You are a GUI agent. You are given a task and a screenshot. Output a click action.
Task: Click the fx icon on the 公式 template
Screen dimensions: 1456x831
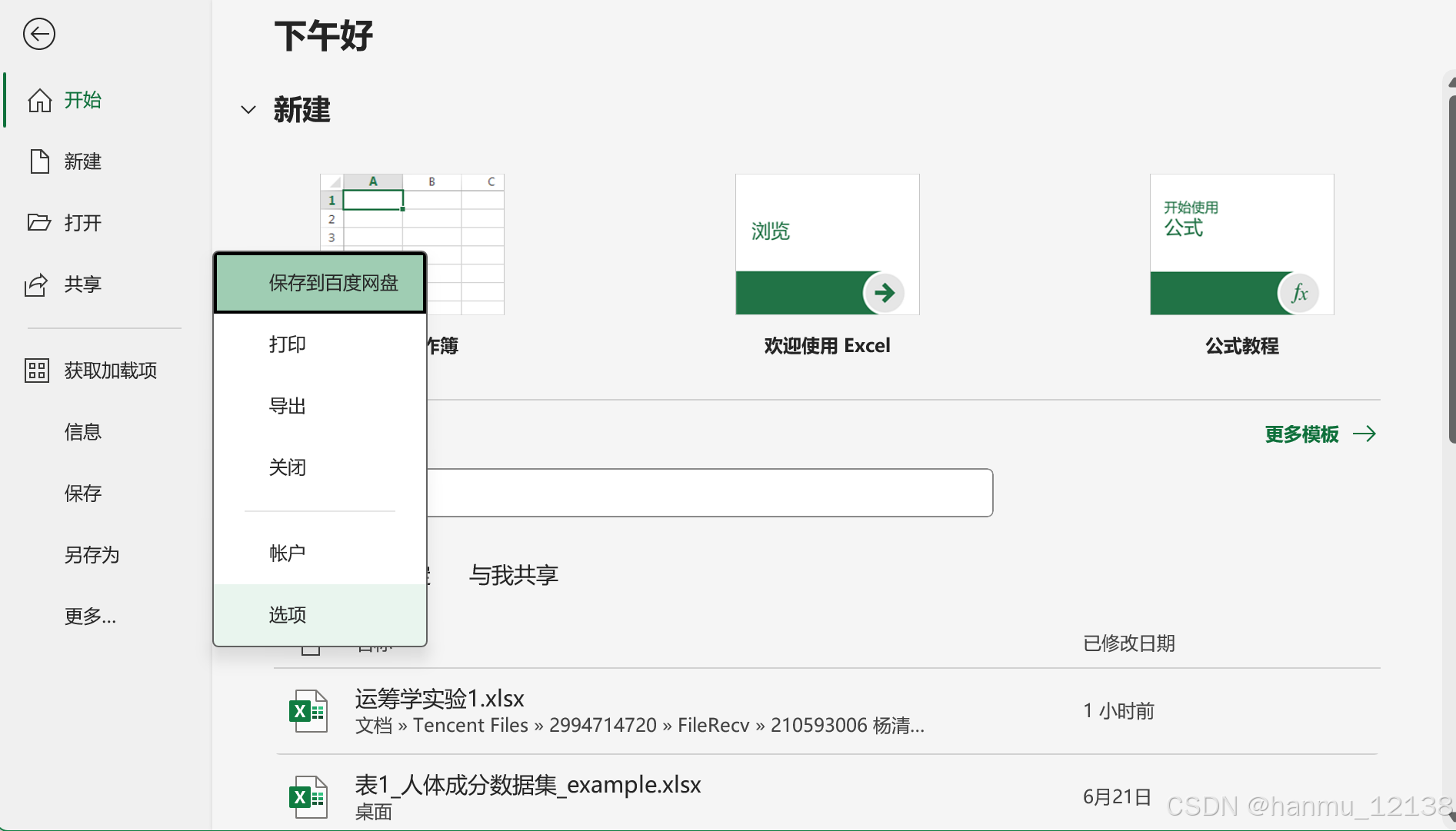click(x=1298, y=293)
